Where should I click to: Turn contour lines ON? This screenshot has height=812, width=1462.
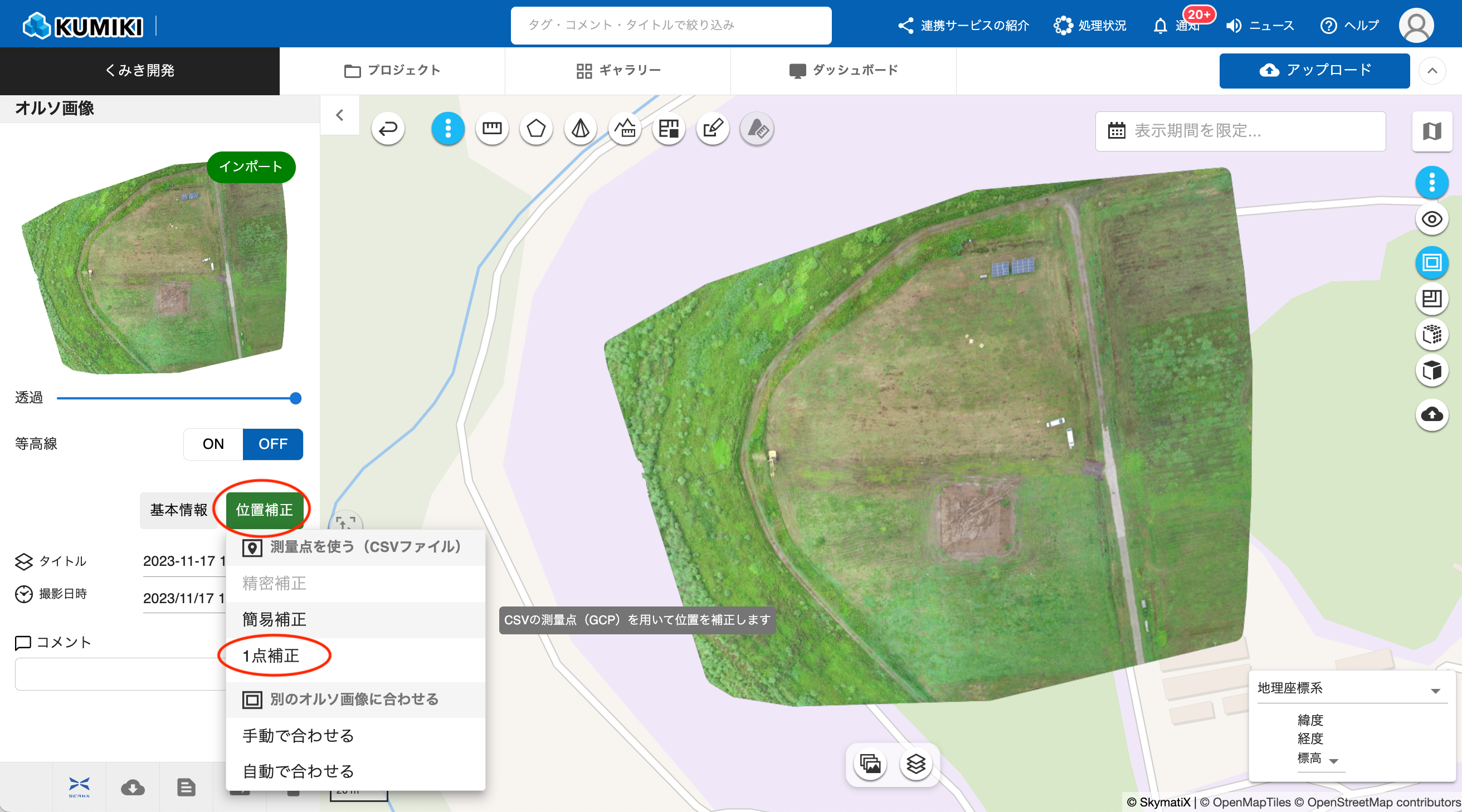coord(213,444)
